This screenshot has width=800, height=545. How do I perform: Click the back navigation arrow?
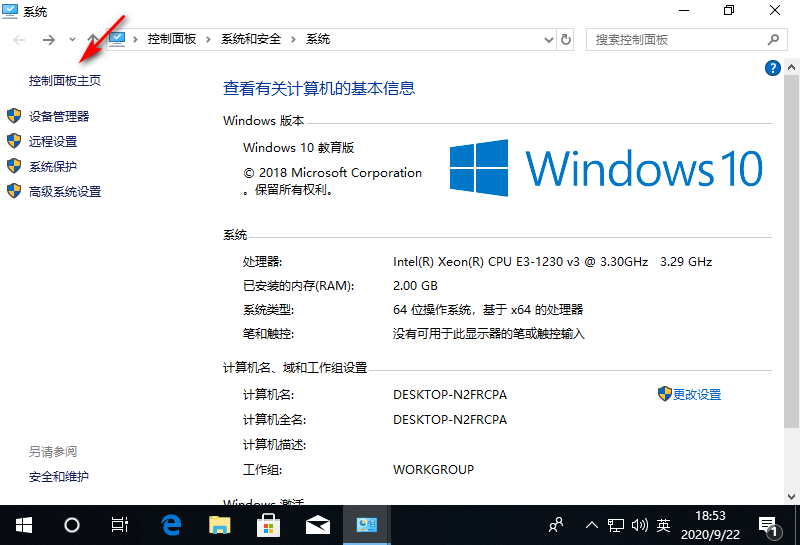(x=20, y=40)
